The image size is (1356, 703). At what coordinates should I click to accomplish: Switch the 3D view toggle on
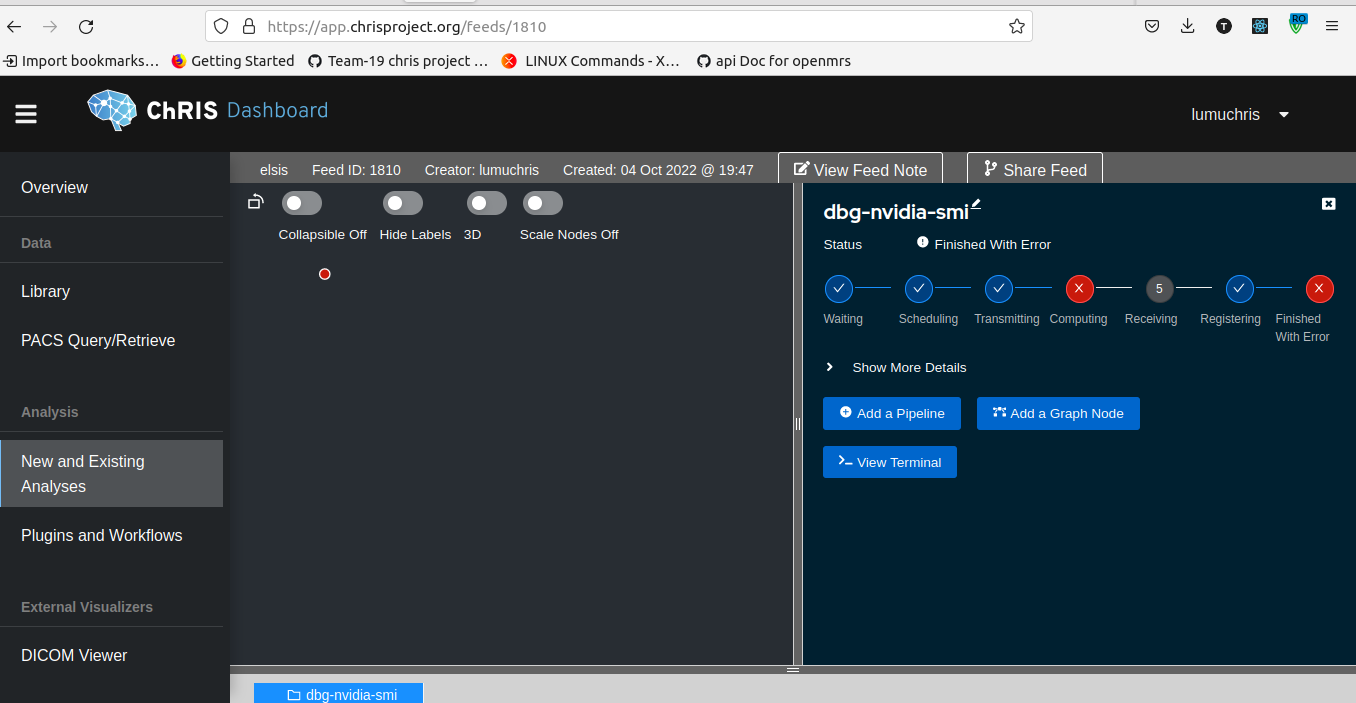click(486, 202)
